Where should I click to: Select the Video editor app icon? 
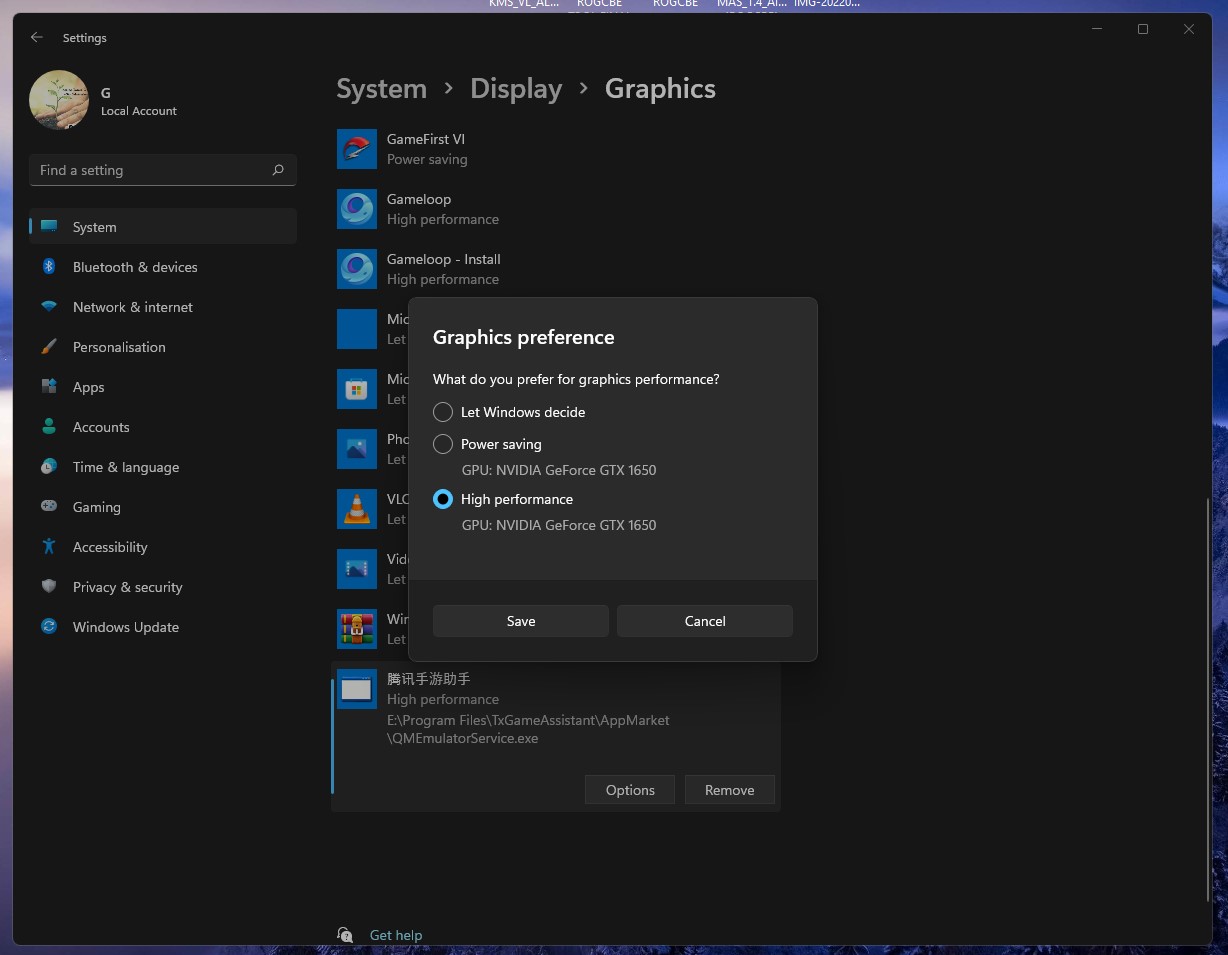coord(357,569)
